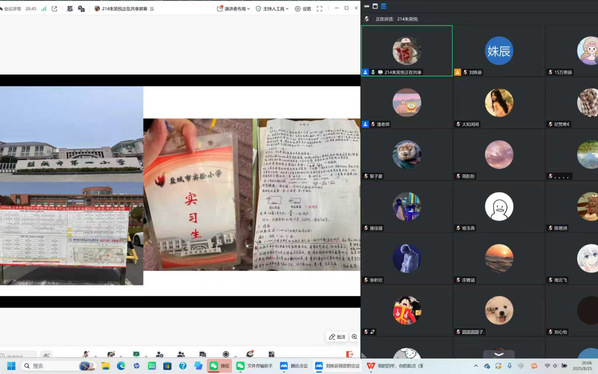Click the magnifier zoom icon beside 批注

coord(354,337)
